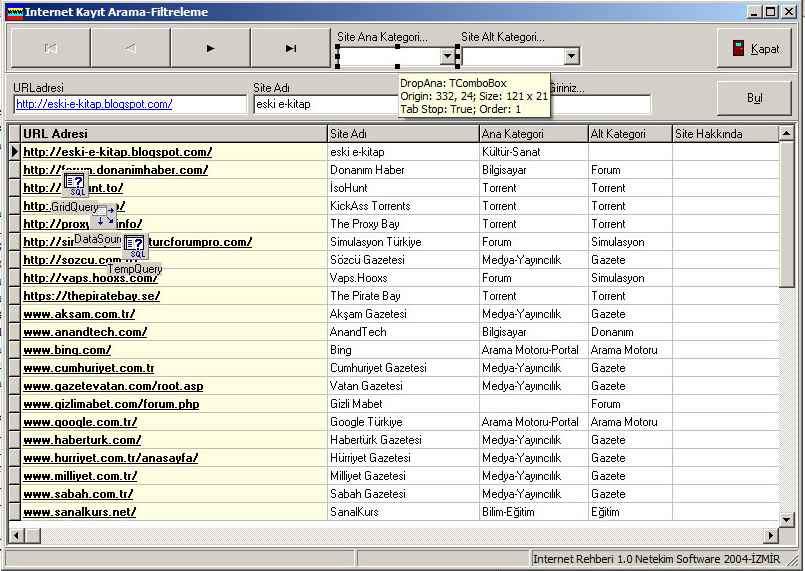Select the GridQuery SQL component icon
805x571 pixels.
click(75, 185)
